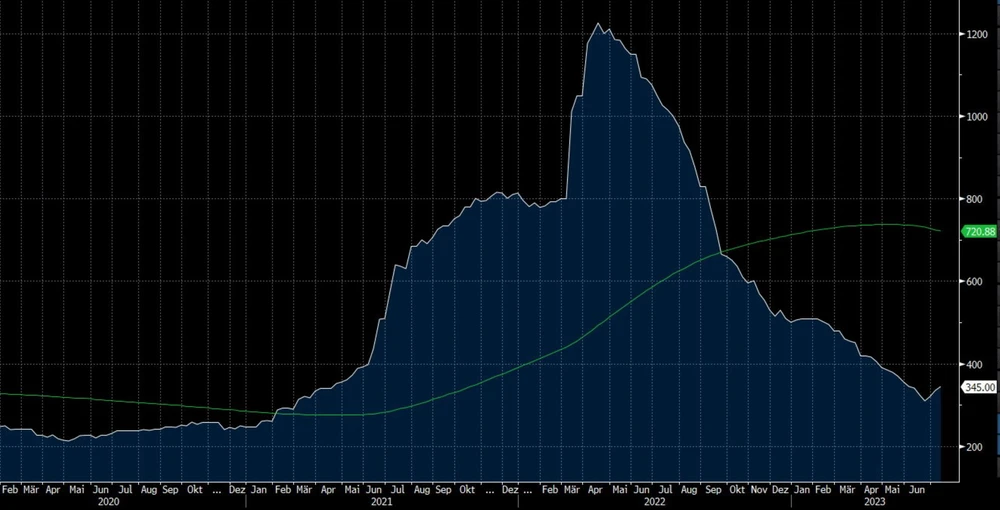Click the white 345.00 price tag
The height and width of the screenshot is (510, 1000).
(977, 387)
